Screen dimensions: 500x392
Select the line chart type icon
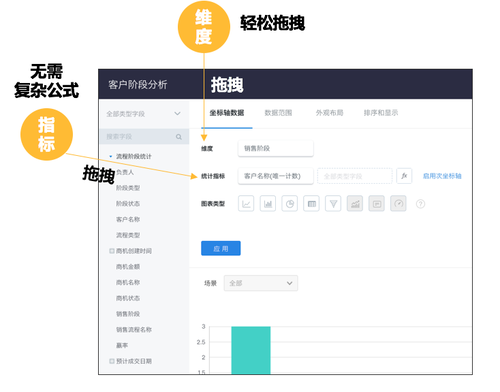coord(246,204)
